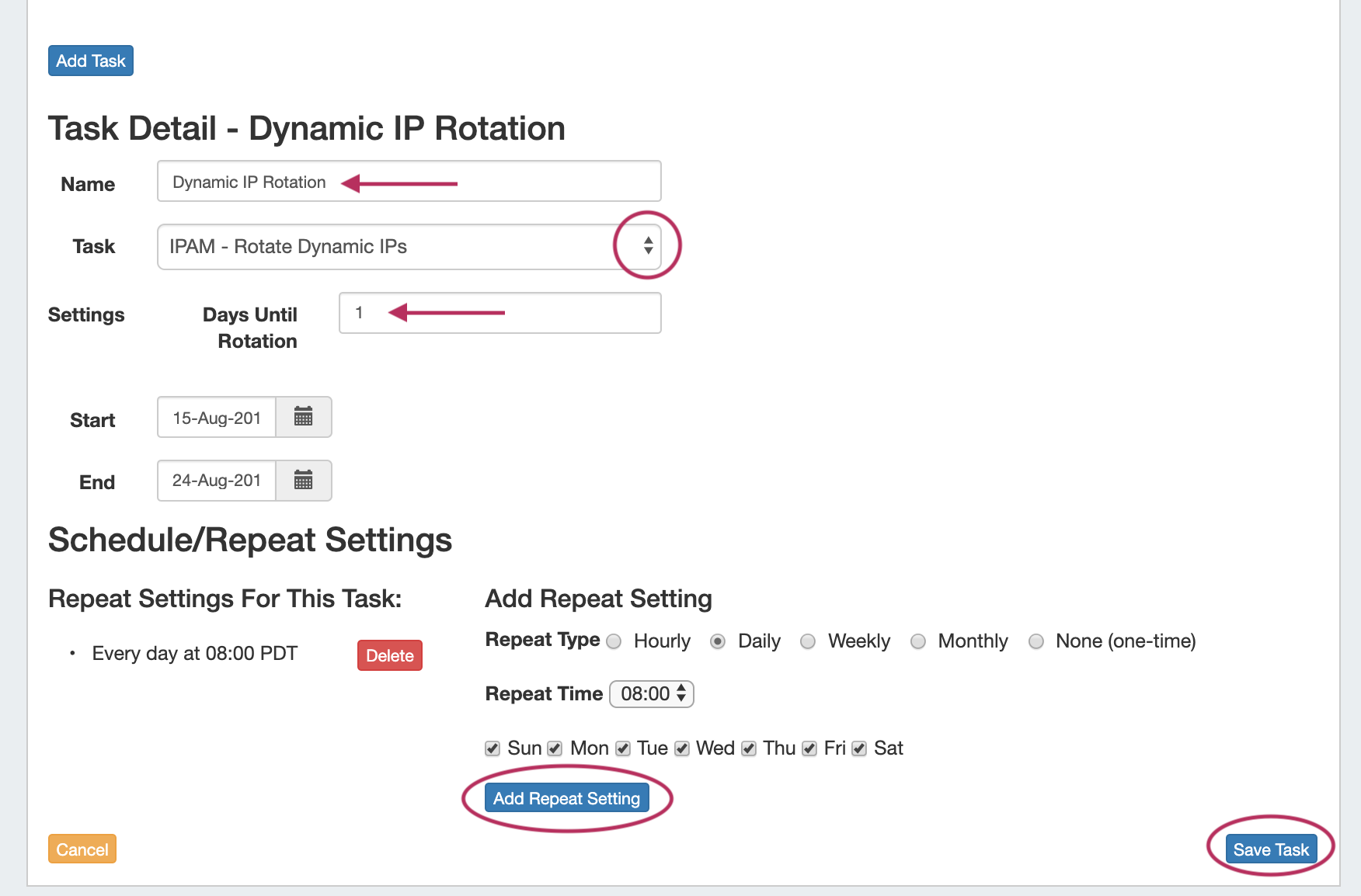Image resolution: width=1361 pixels, height=896 pixels.
Task: Open the Start date calendar picker
Action: click(x=303, y=417)
